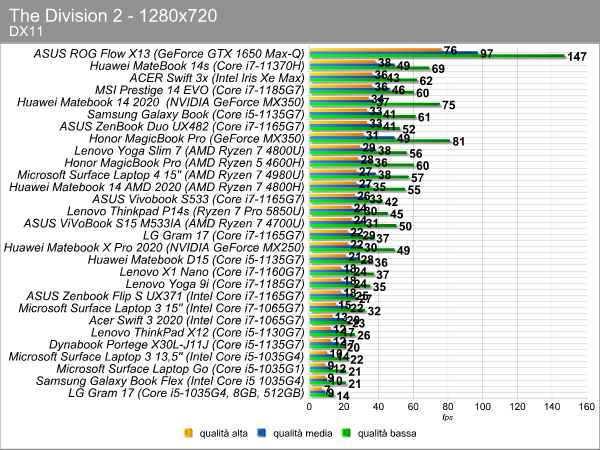Select the Huawei MateBook 14s row label

coord(197,66)
